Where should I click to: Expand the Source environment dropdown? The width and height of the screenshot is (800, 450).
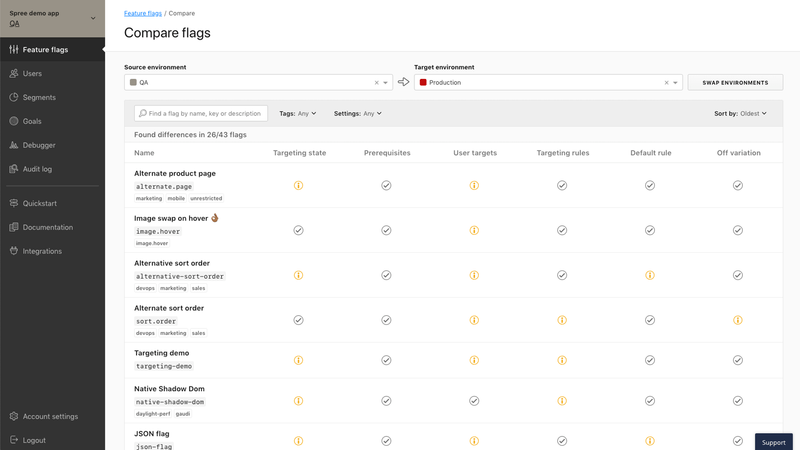click(386, 82)
